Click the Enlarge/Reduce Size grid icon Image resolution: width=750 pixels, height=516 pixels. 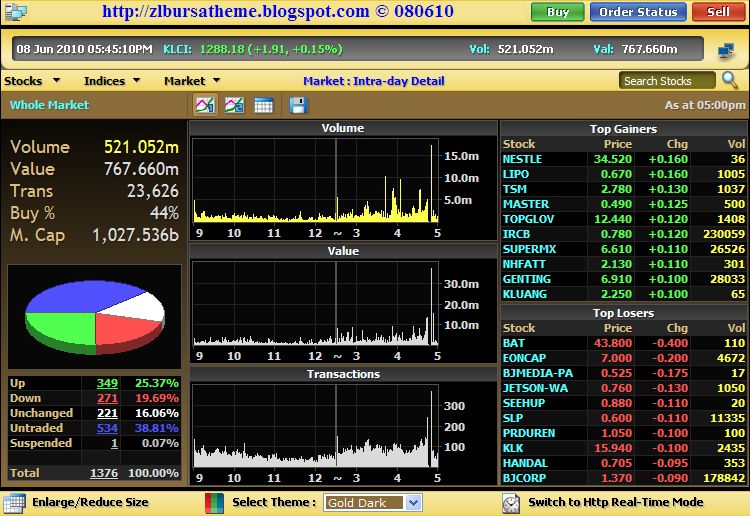14,503
